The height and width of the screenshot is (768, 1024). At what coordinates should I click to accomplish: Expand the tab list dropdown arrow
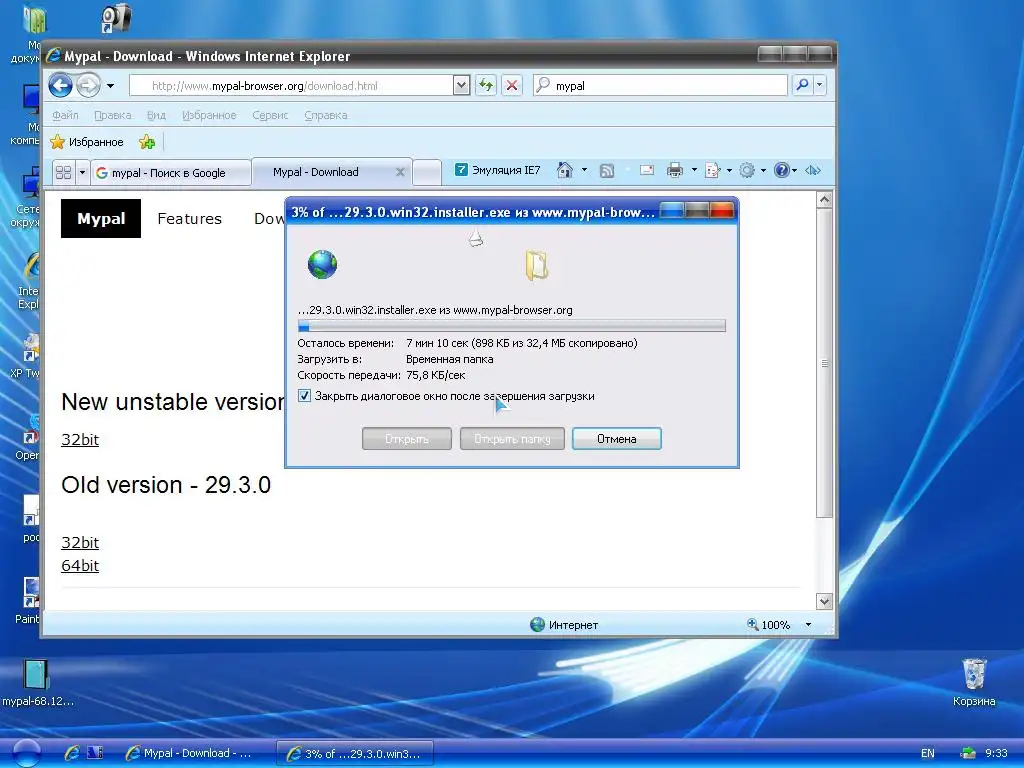tap(82, 172)
